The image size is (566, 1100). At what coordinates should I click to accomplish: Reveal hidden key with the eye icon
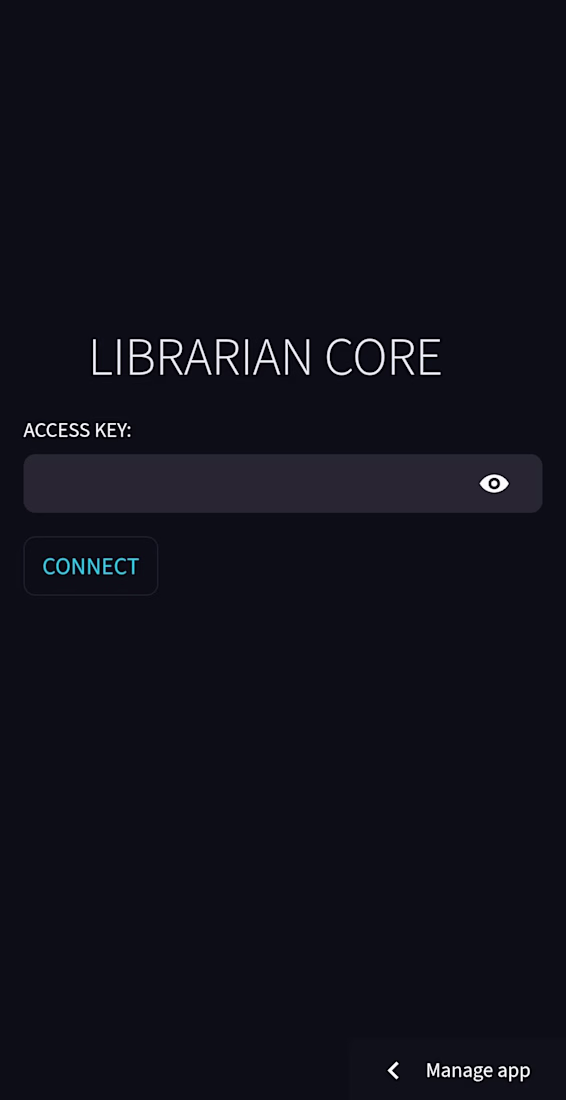[x=494, y=483]
